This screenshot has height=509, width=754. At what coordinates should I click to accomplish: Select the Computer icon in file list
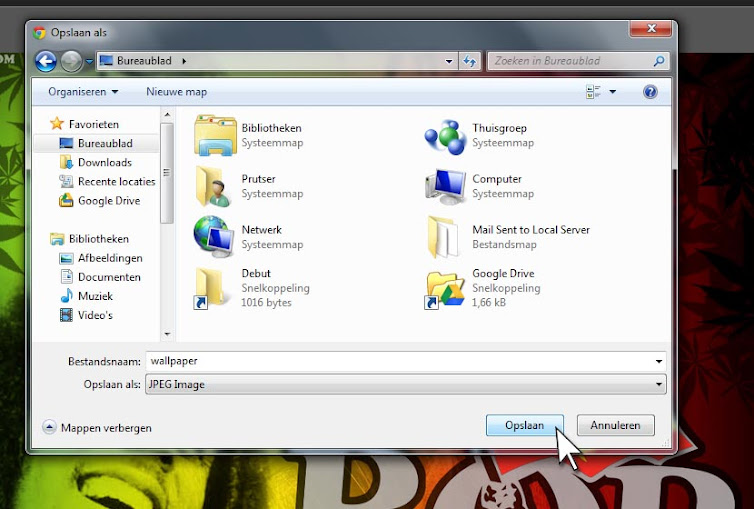pos(446,186)
